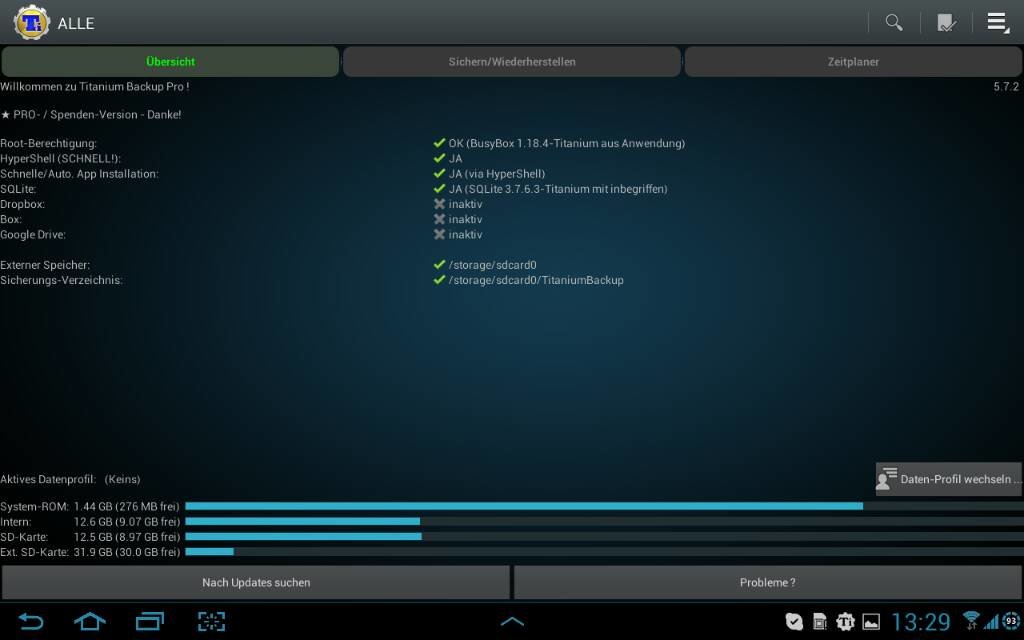
Task: Tap the SQLite: label
Action: [x=18, y=189]
